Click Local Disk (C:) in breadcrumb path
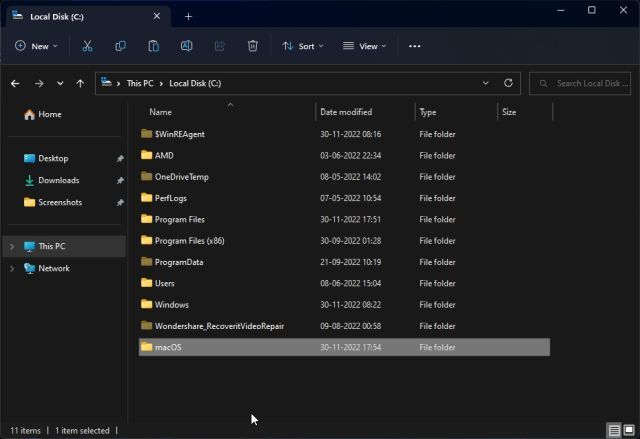This screenshot has height=439, width=640. [x=195, y=84]
